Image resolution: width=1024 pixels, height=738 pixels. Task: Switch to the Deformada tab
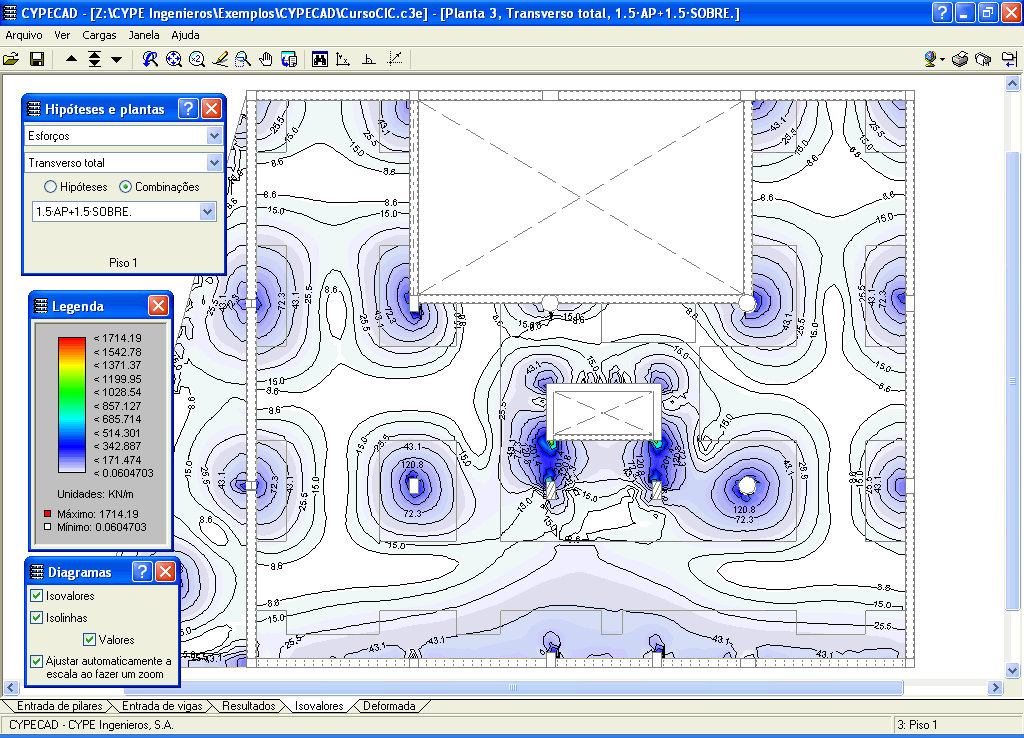click(x=388, y=706)
